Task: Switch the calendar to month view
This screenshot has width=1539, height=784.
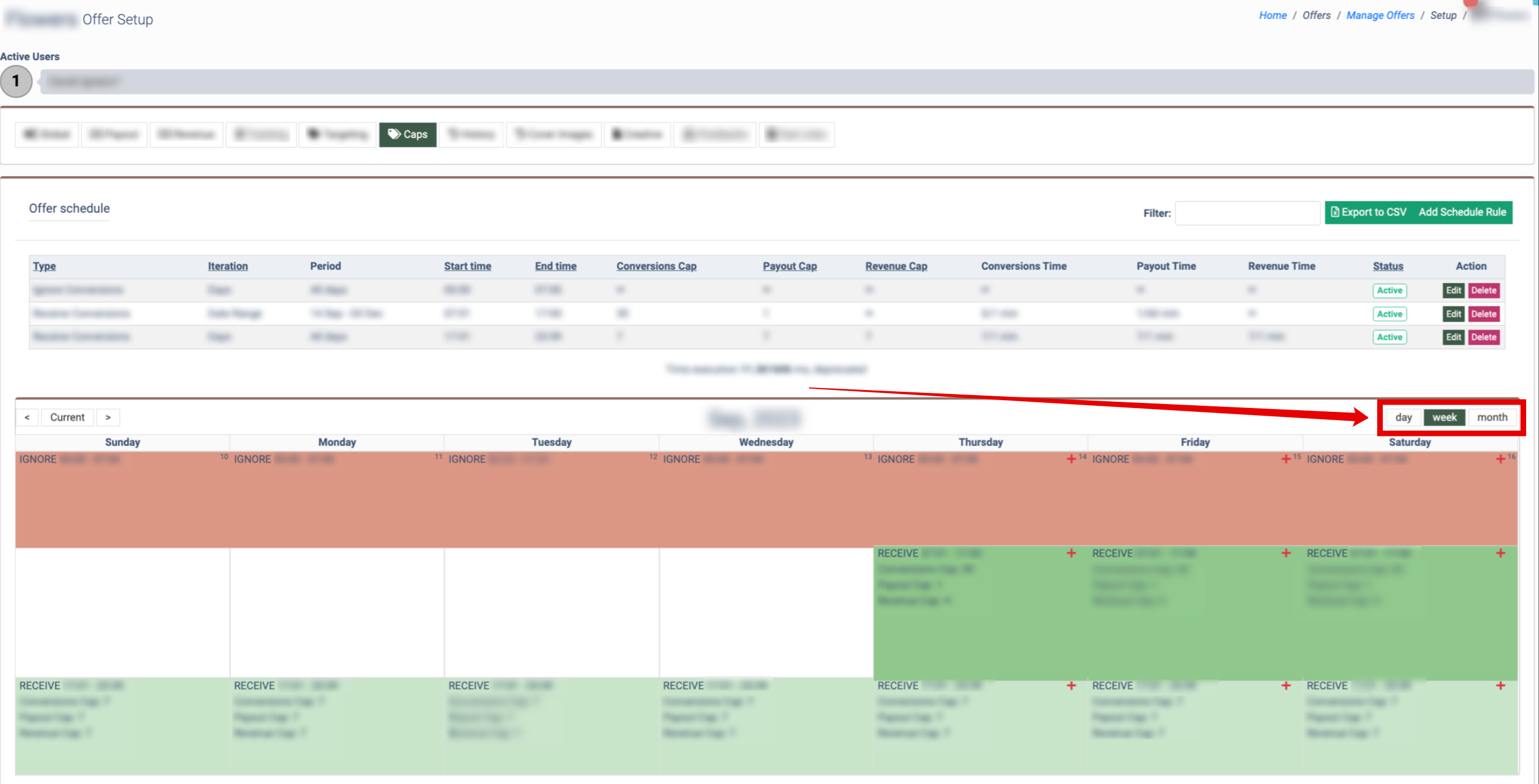Action: pos(1491,417)
